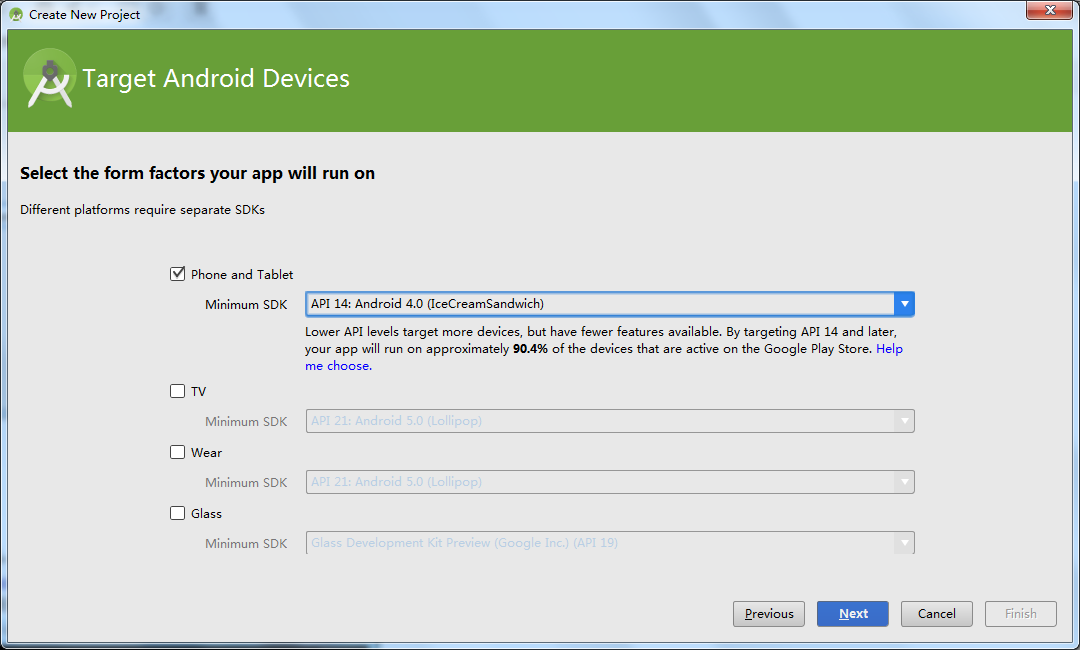Uncheck the Phone and Tablet checkbox

[x=178, y=274]
